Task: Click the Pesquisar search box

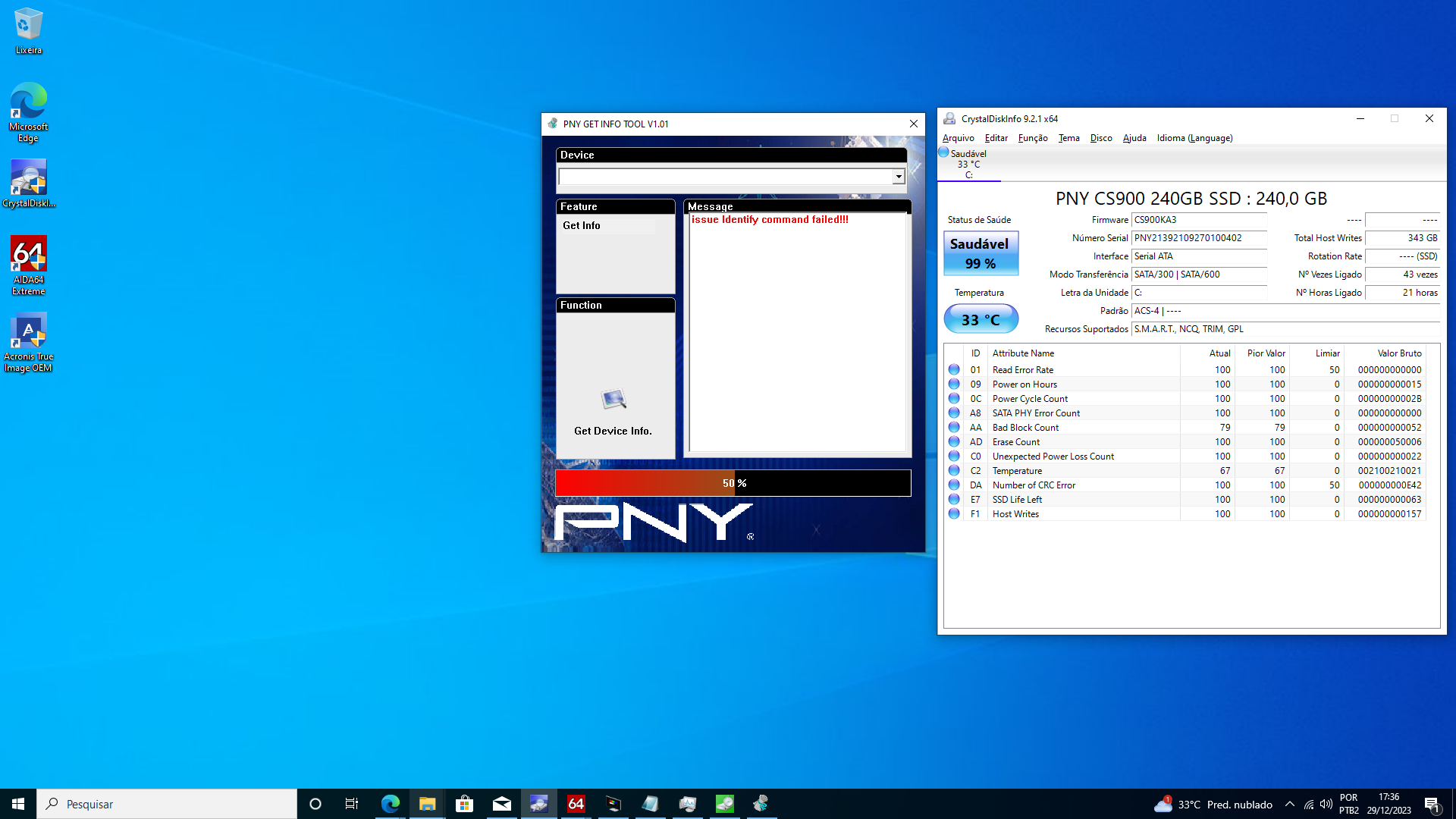Action: [167, 804]
